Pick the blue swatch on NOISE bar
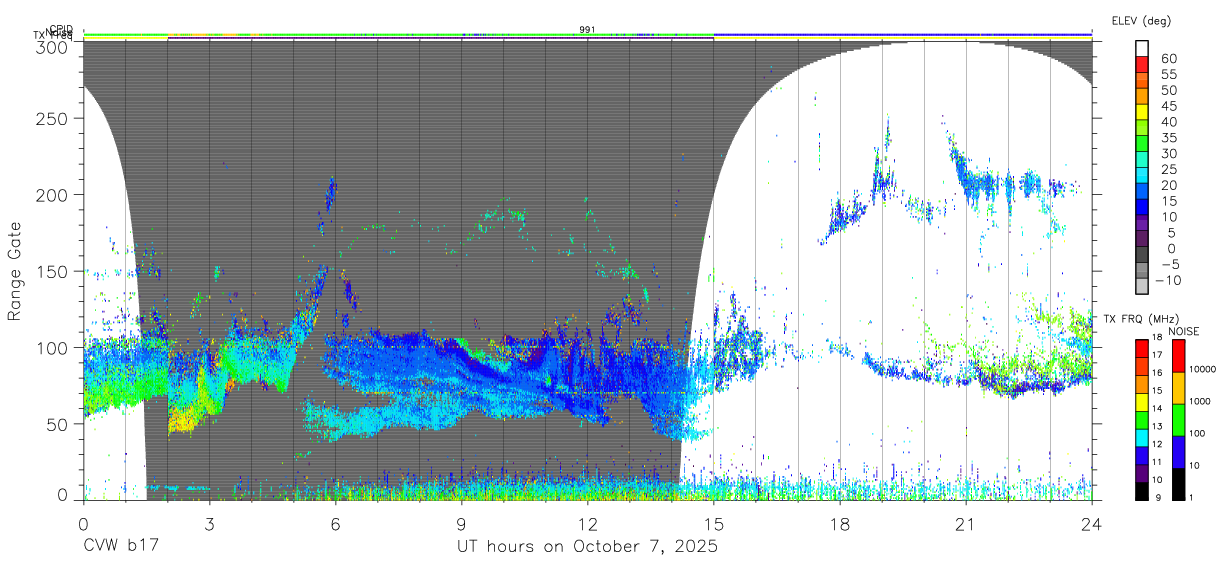 [x=1178, y=452]
